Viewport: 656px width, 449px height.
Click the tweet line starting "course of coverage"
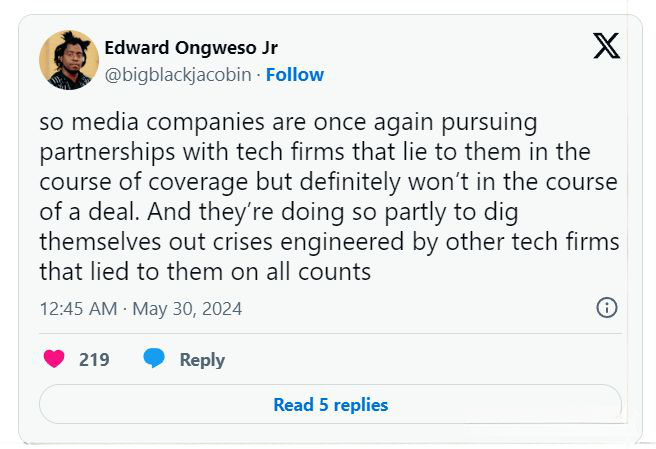(330, 183)
